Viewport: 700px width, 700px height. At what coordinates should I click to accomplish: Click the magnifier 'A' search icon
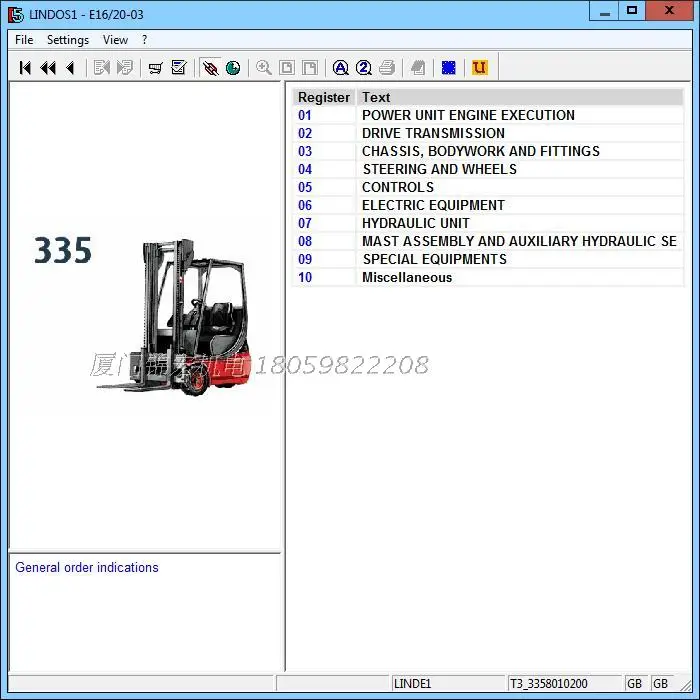[341, 68]
